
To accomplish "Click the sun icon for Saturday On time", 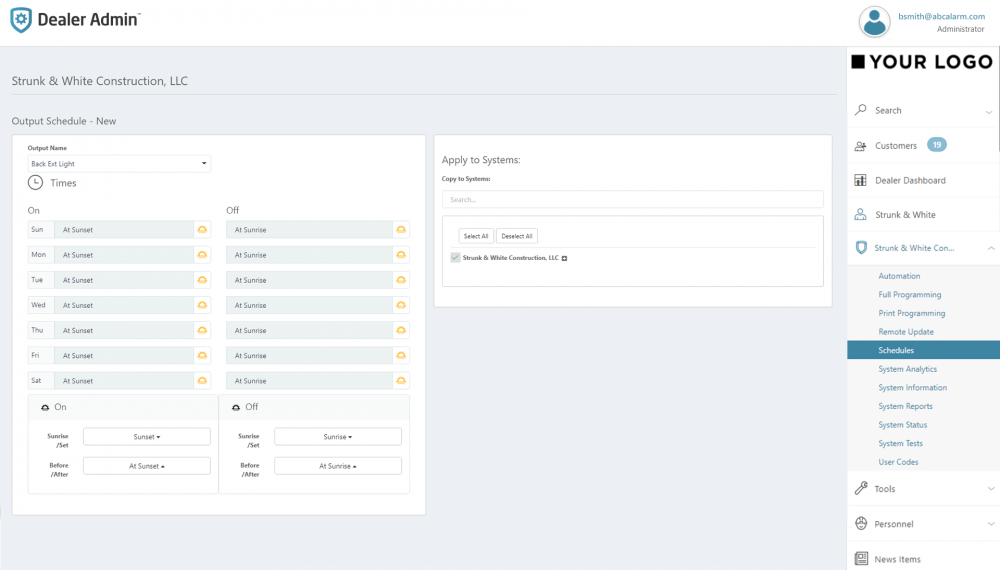I will tap(202, 381).
